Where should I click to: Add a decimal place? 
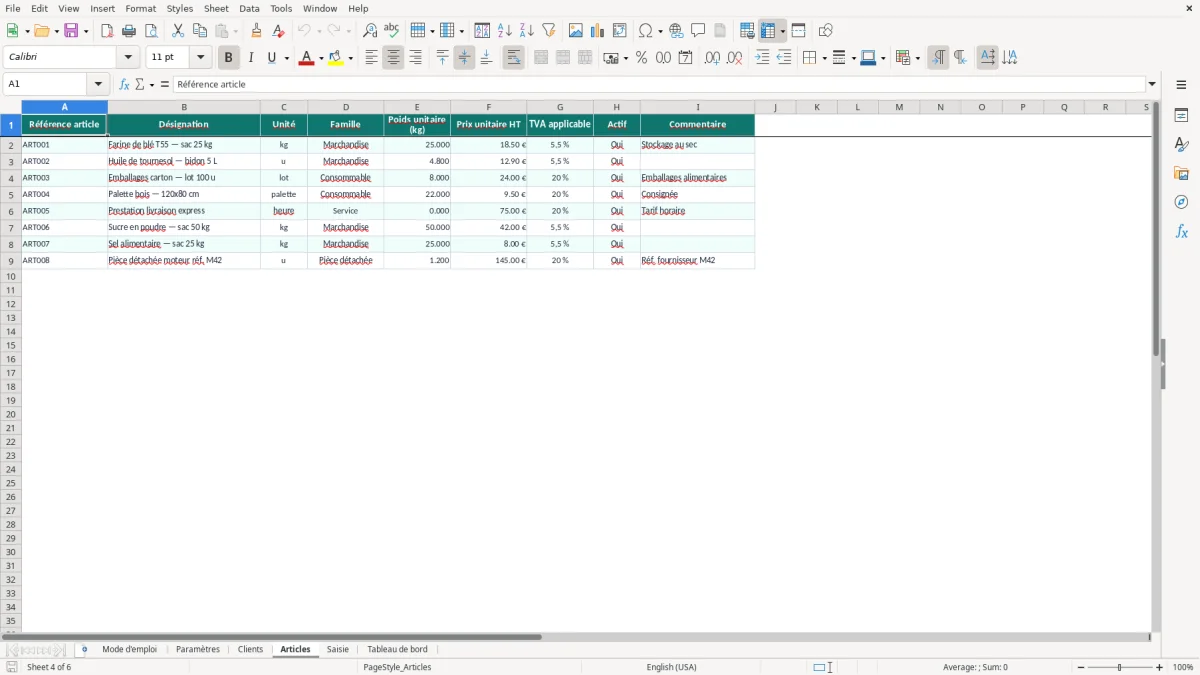[712, 58]
